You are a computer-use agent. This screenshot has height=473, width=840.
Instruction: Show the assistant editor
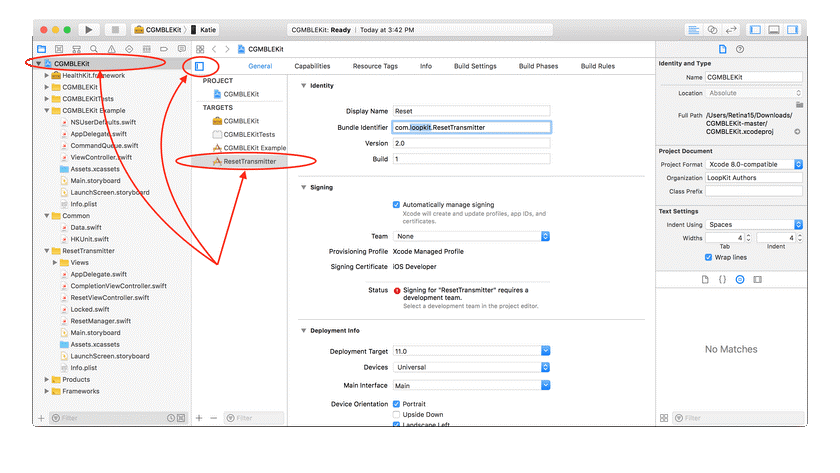(x=712, y=29)
